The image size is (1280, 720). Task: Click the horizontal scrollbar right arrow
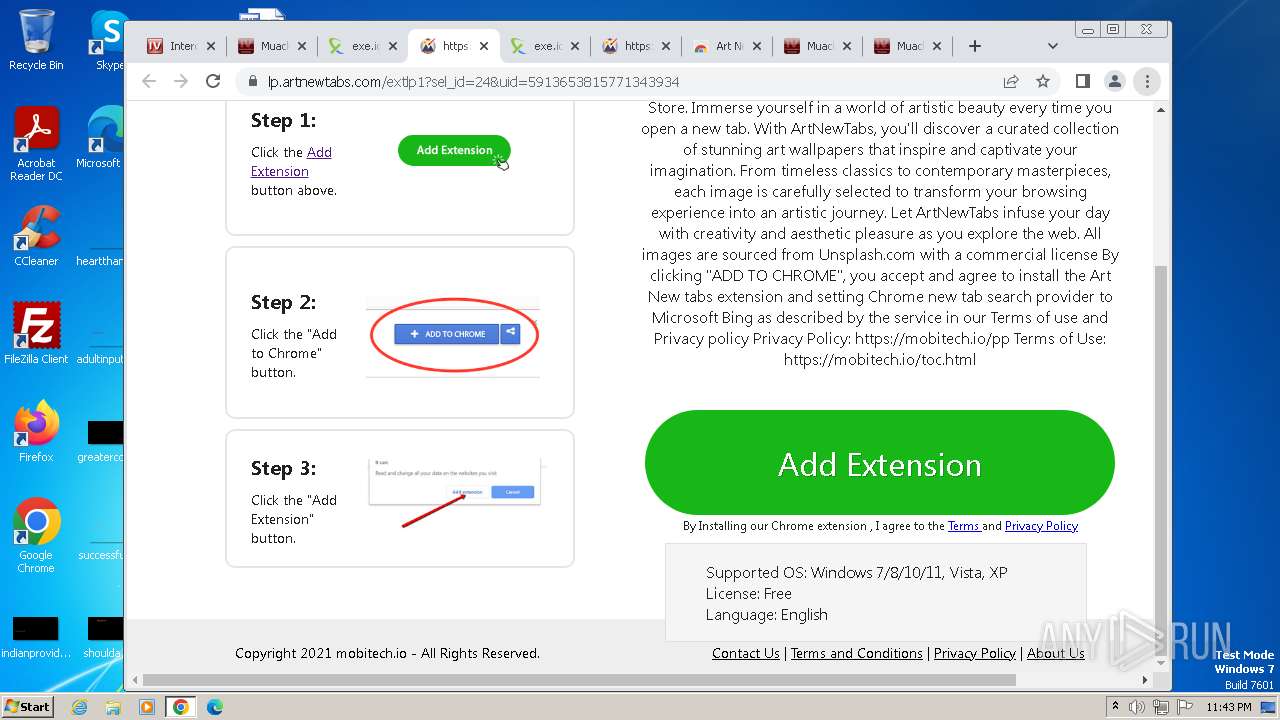(1146, 680)
